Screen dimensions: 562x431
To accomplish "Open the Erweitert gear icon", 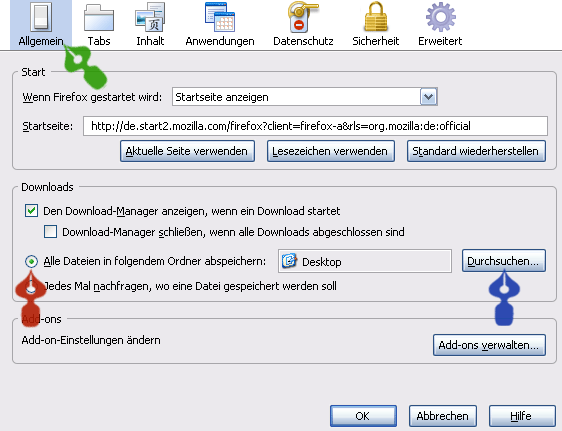I will coord(440,17).
